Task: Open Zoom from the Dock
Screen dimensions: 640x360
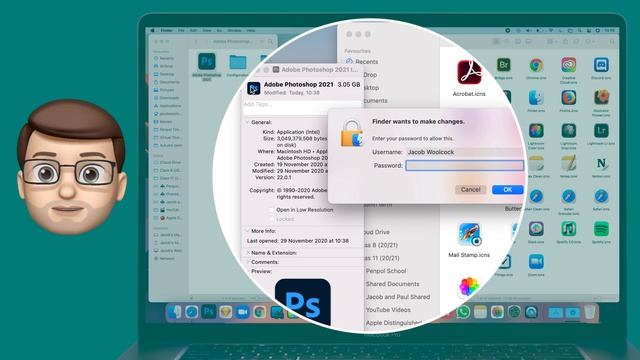Action: 242,312
